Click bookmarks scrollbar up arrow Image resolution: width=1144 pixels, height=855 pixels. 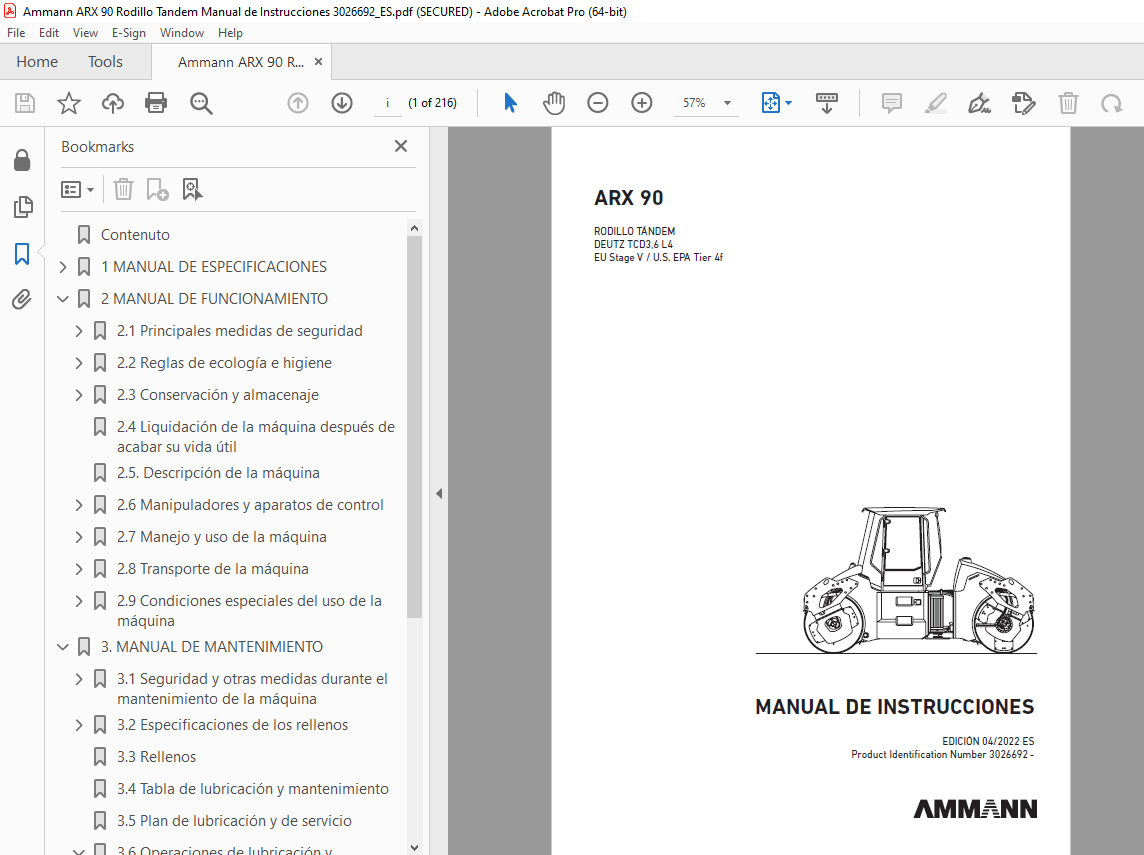[x=414, y=228]
